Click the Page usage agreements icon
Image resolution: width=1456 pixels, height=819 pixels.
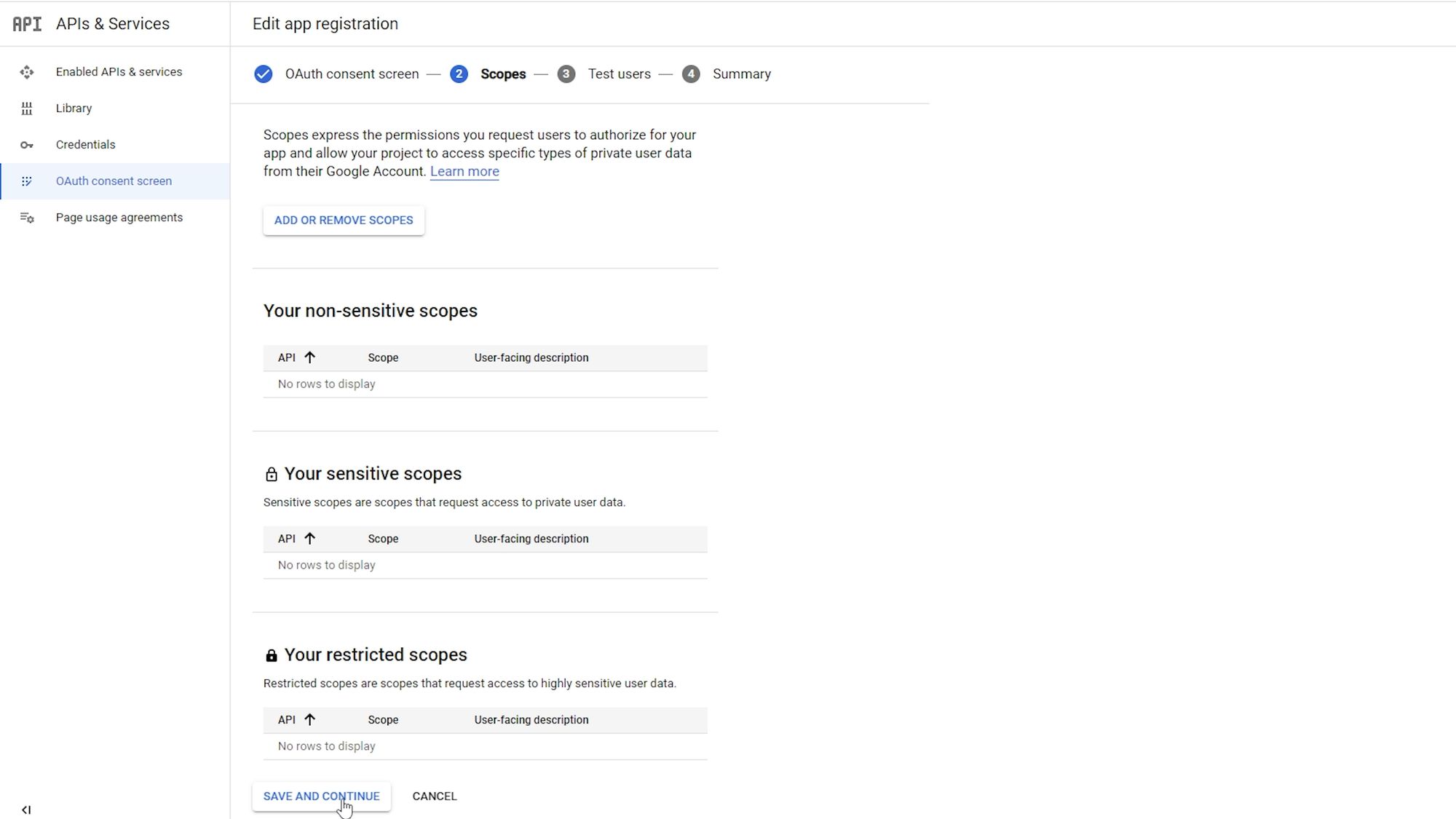(x=26, y=217)
